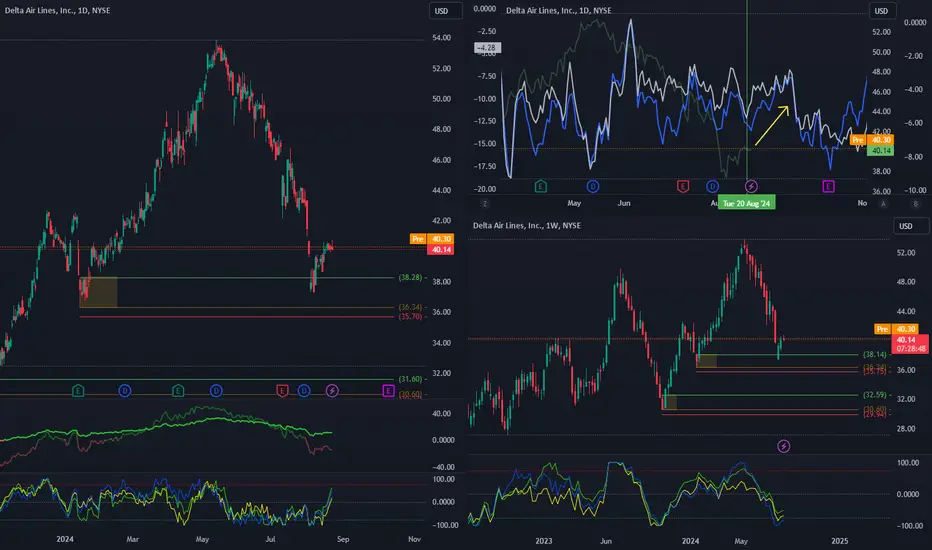
Task: Click the weekly chart title Delta Air Lines 1W NYSE
Action: pos(527,225)
